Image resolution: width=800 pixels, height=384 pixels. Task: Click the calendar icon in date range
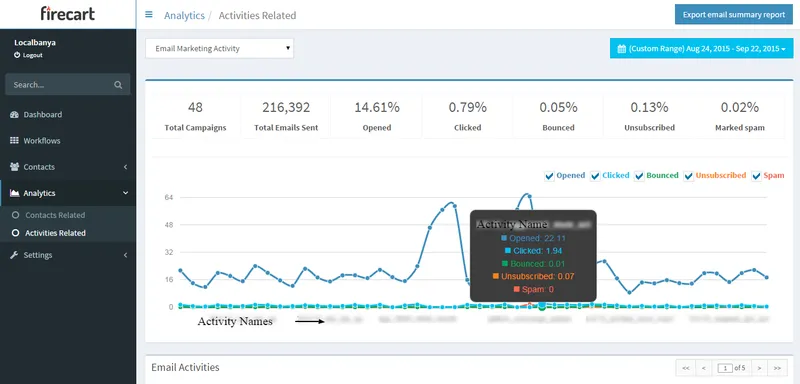tap(621, 49)
